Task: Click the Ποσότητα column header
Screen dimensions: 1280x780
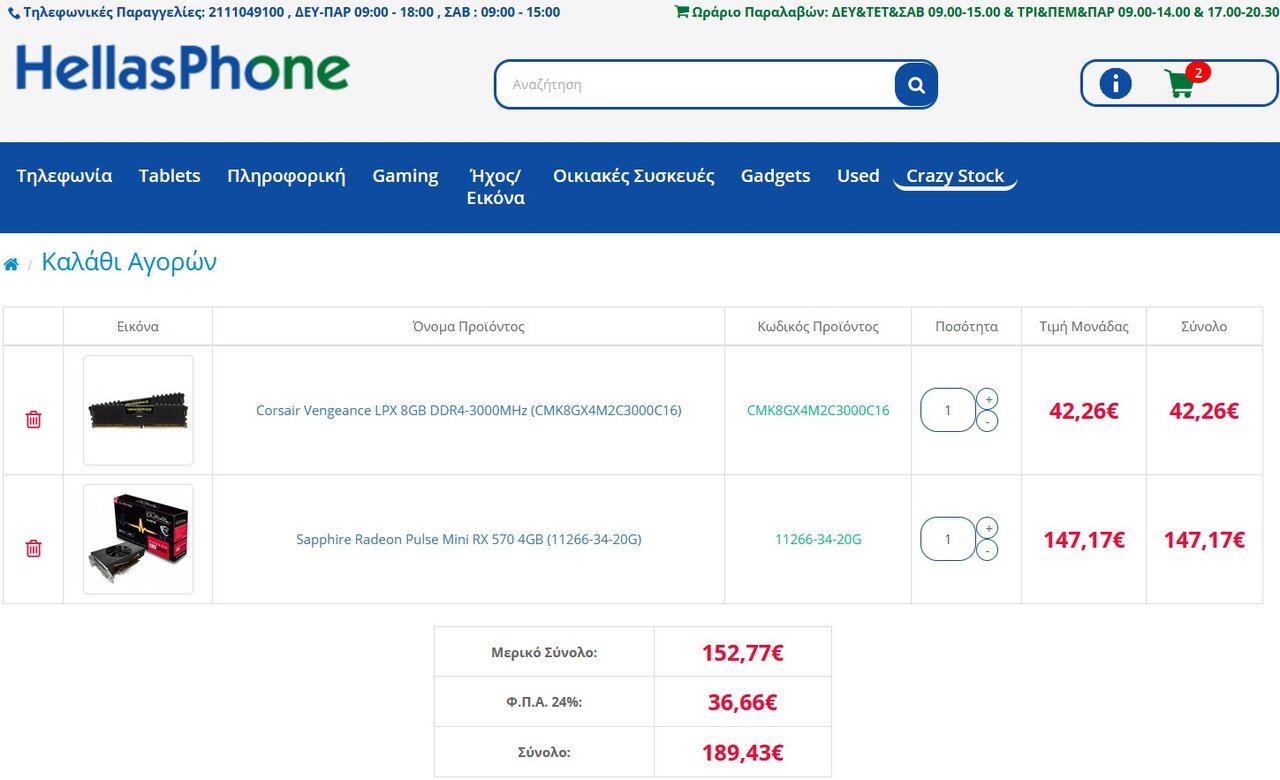Action: coord(966,326)
